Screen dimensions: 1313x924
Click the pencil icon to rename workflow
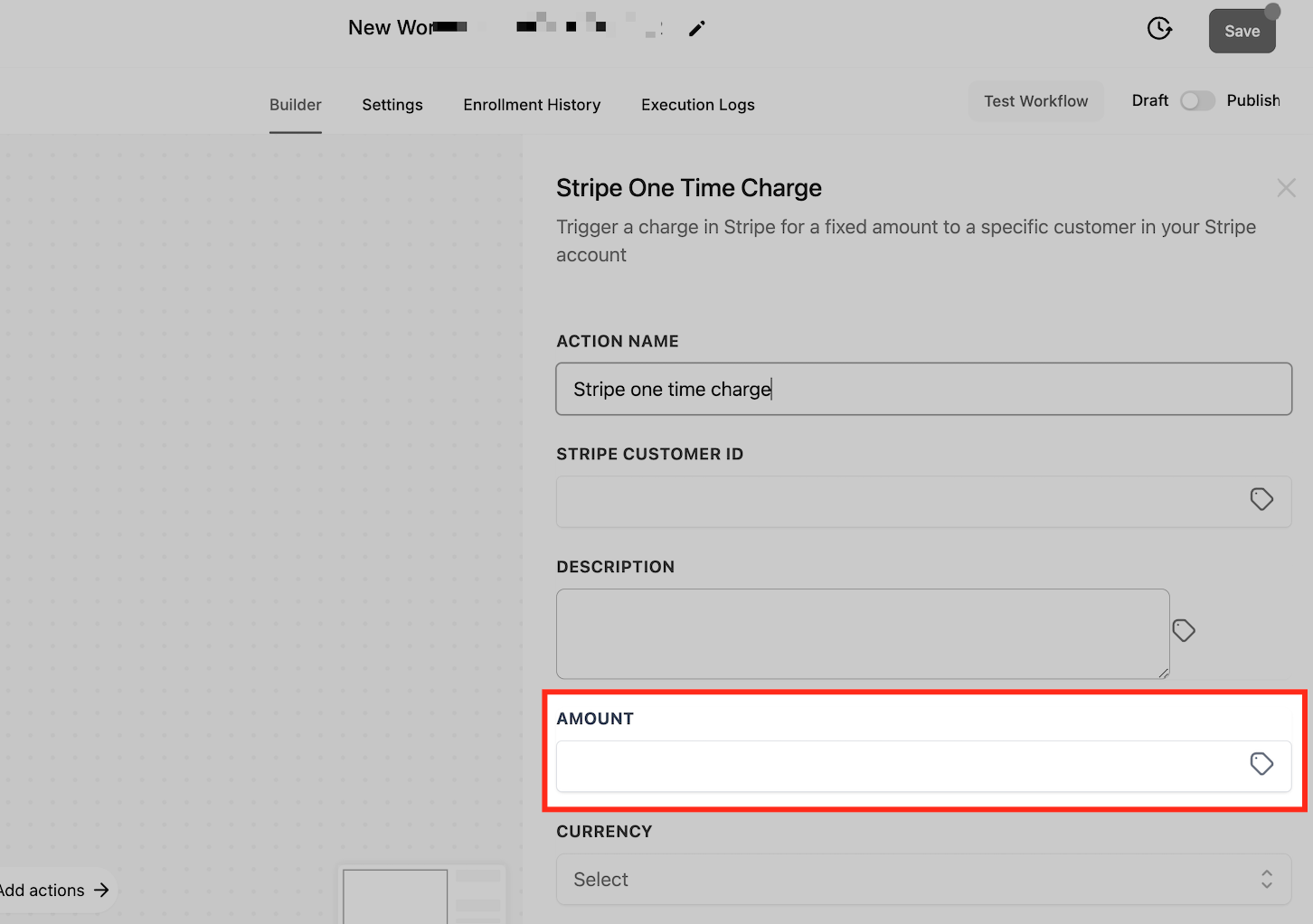[x=696, y=29]
